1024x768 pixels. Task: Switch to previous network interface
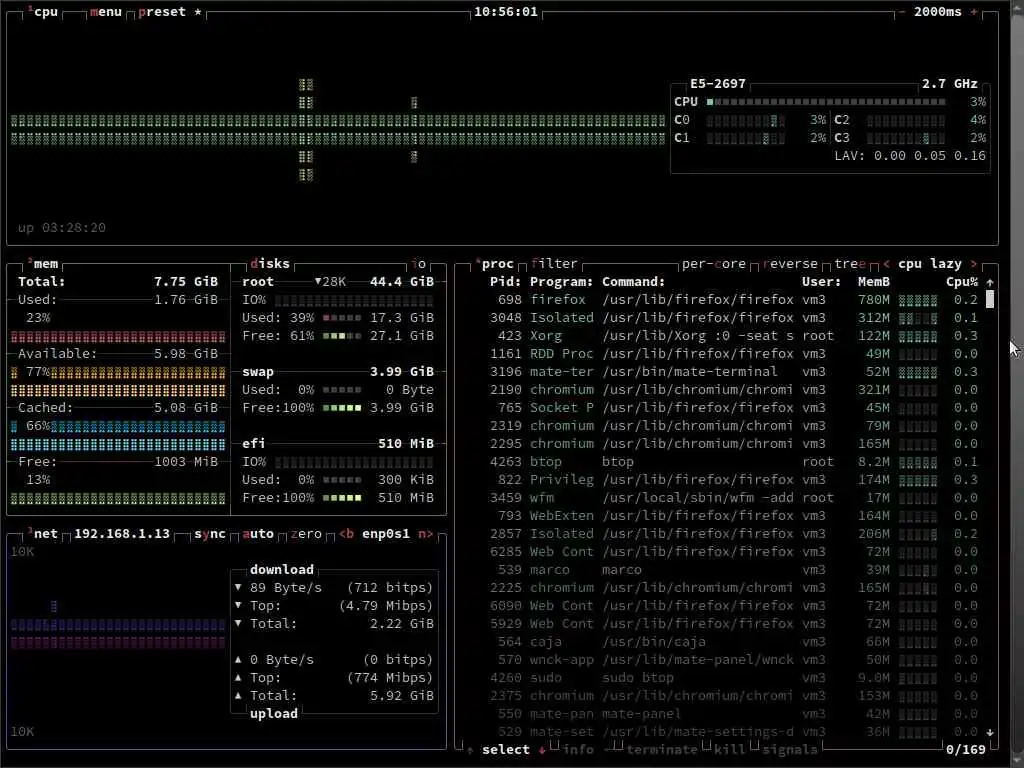pyautogui.click(x=346, y=534)
